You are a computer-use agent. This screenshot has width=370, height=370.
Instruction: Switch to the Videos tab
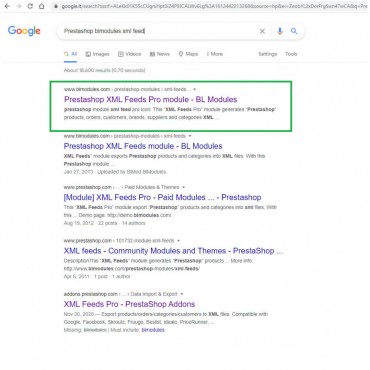(x=129, y=54)
